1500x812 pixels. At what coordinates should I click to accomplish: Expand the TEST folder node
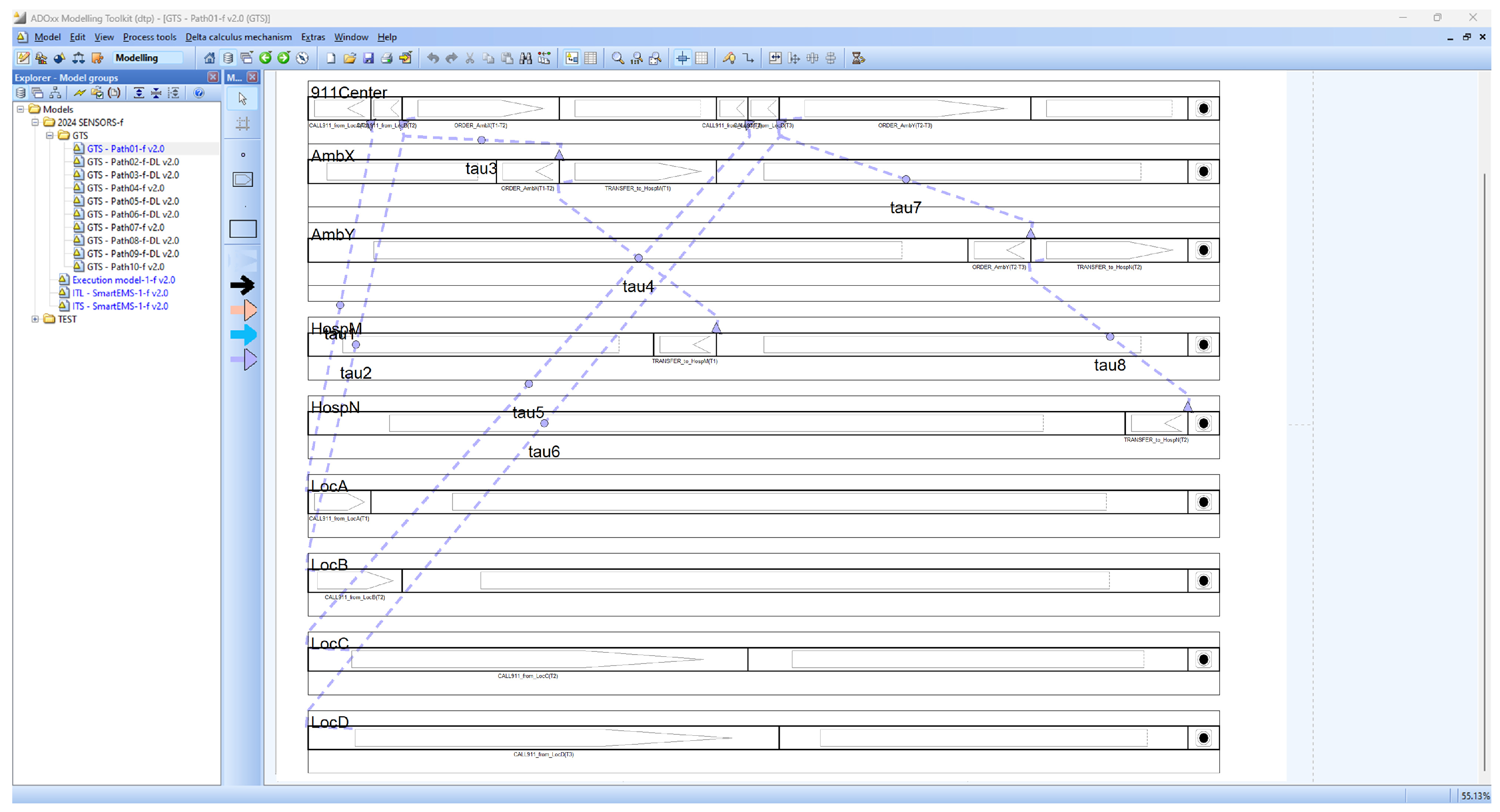click(x=35, y=319)
